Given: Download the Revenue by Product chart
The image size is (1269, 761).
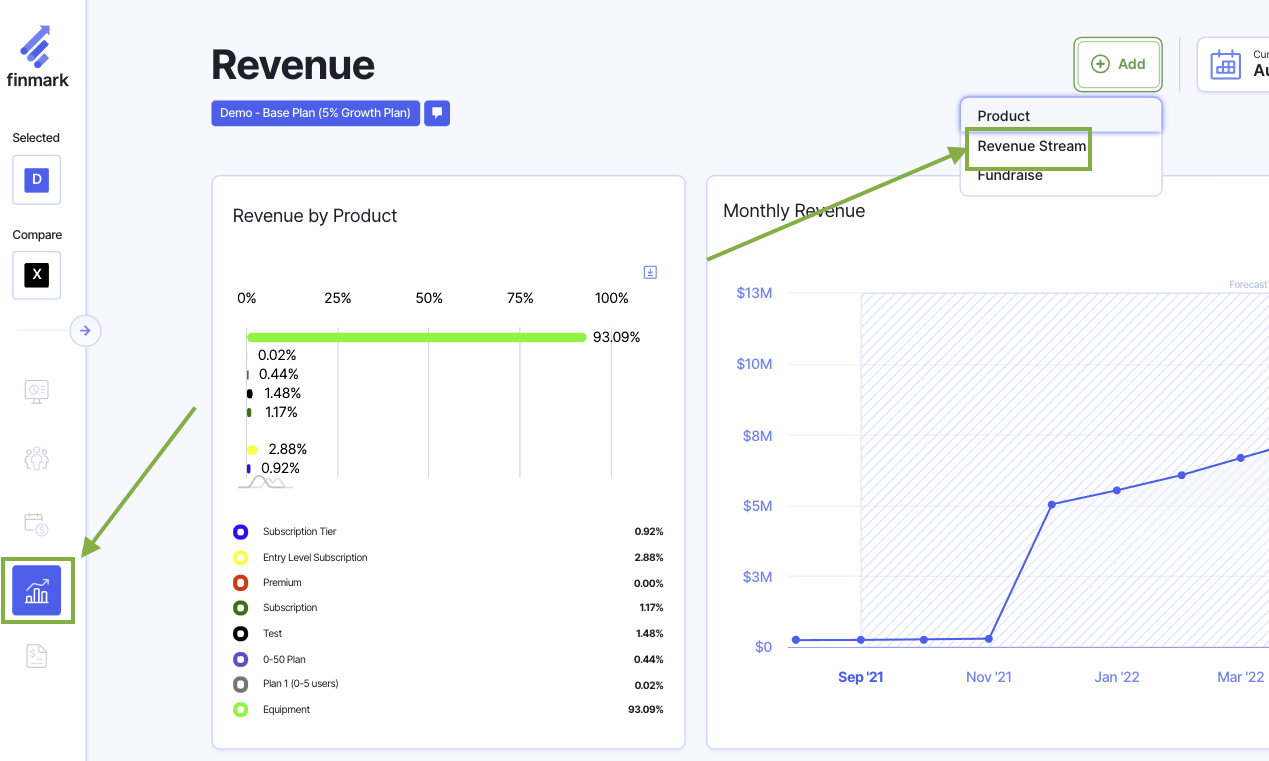Looking at the screenshot, I should pos(650,272).
